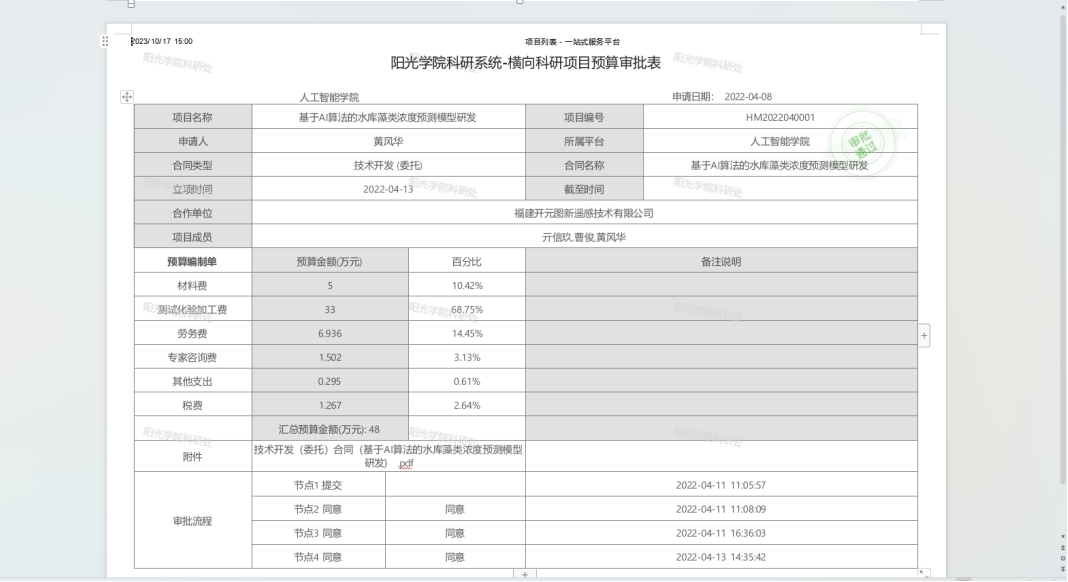Image resolution: width=1068 pixels, height=582 pixels.
Task: Click the 节点1 提交 cell
Action: 318,485
